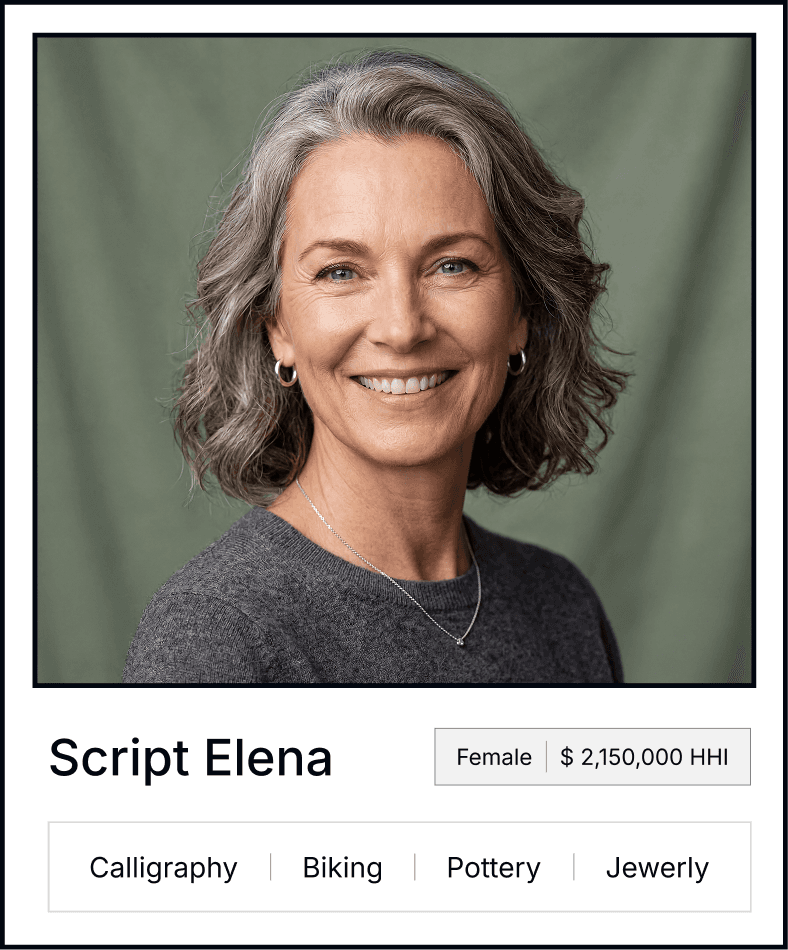Select the Calligraphy interest tag

click(x=163, y=868)
